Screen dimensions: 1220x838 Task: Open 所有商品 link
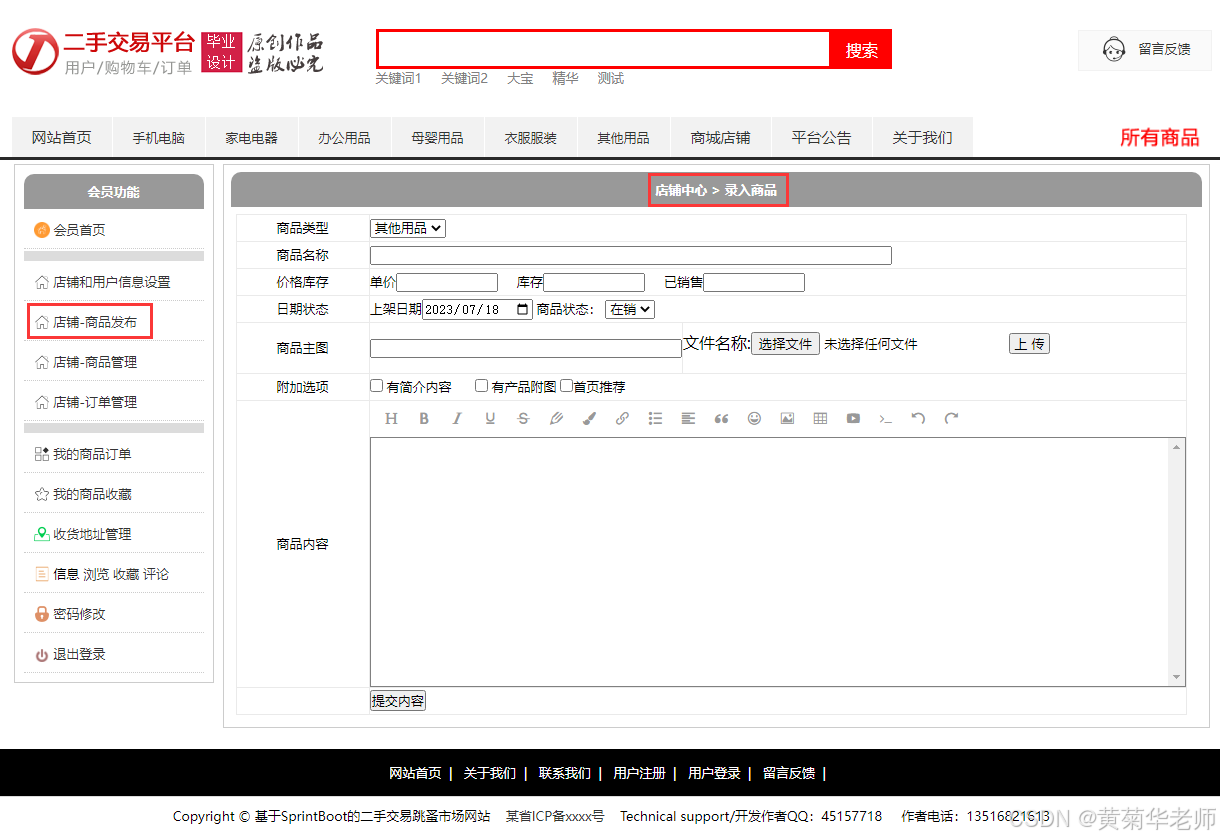(x=1159, y=138)
